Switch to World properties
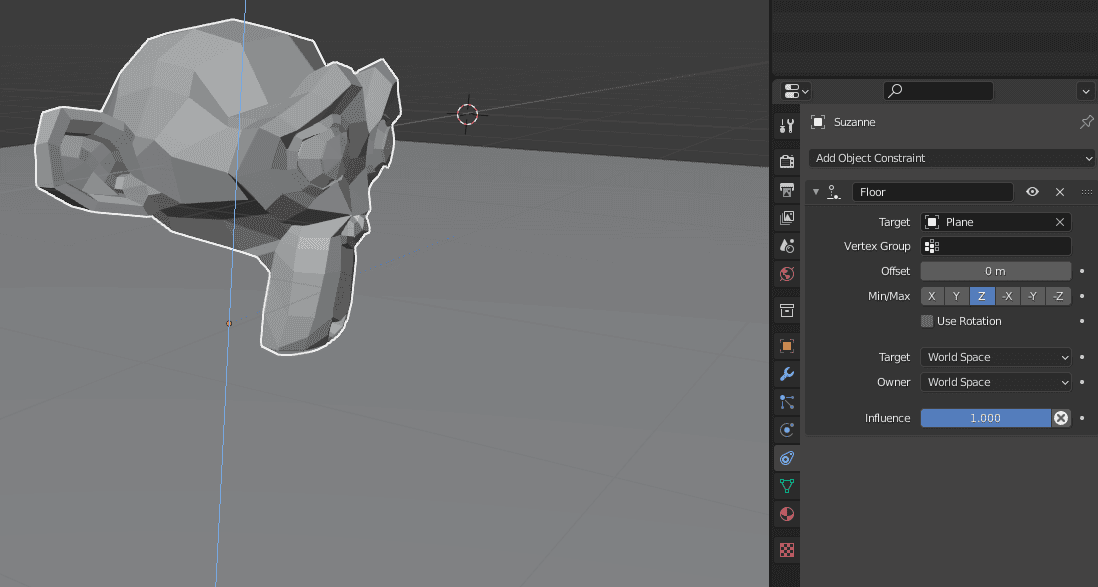 tap(786, 273)
